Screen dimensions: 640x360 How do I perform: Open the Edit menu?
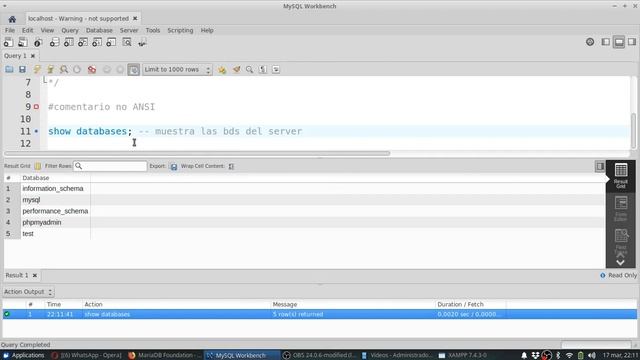tap(27, 30)
